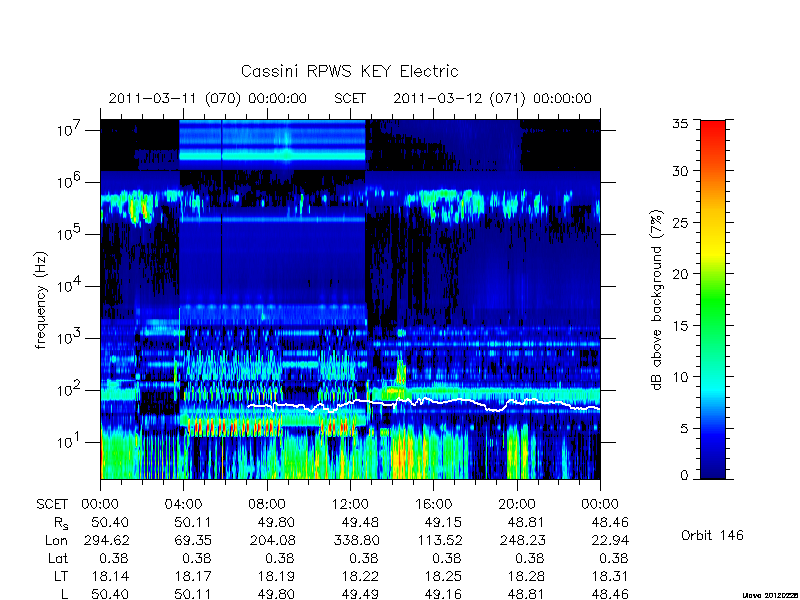Click the 10^2 frequency tick label
This screenshot has height=600, width=800.
point(70,390)
